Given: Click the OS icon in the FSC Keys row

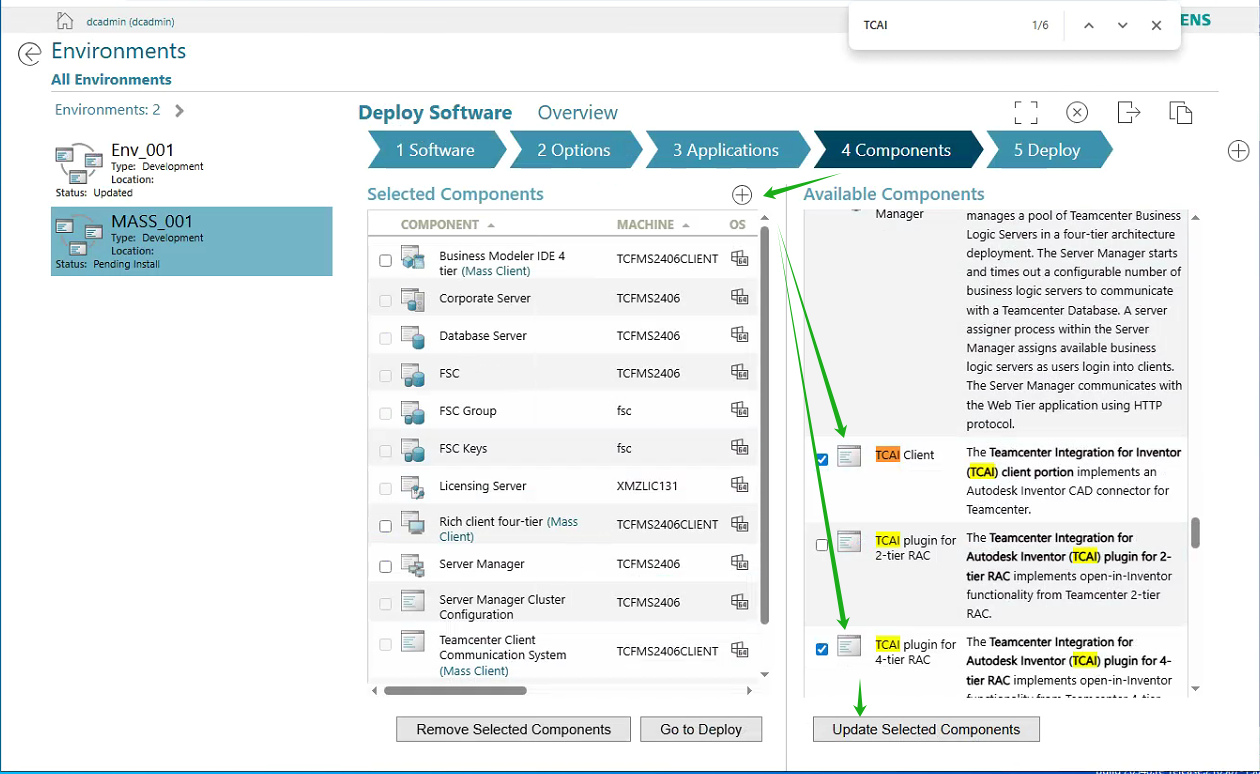Looking at the screenshot, I should point(739,447).
